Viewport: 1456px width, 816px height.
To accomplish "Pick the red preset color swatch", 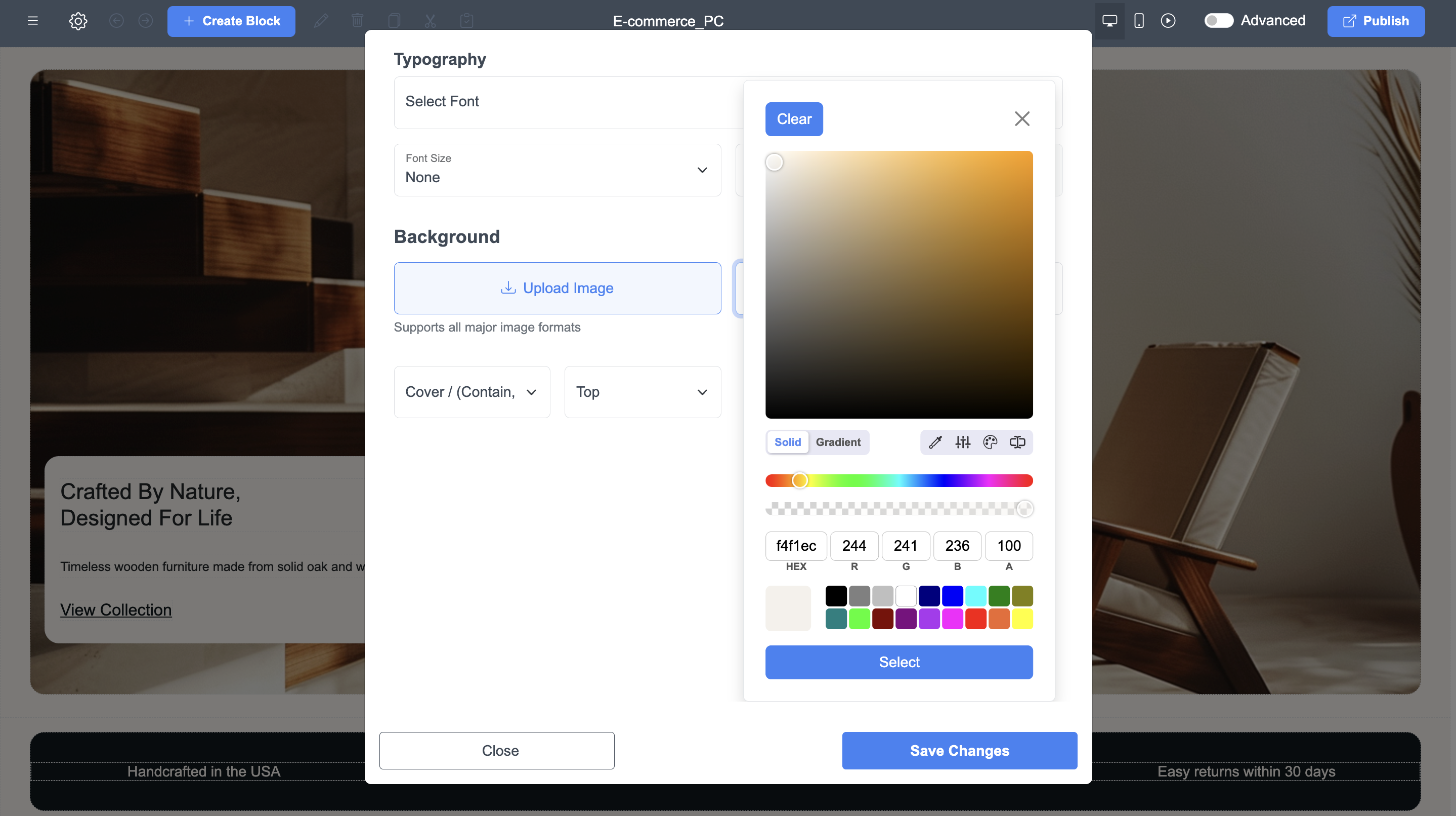I will (x=975, y=619).
